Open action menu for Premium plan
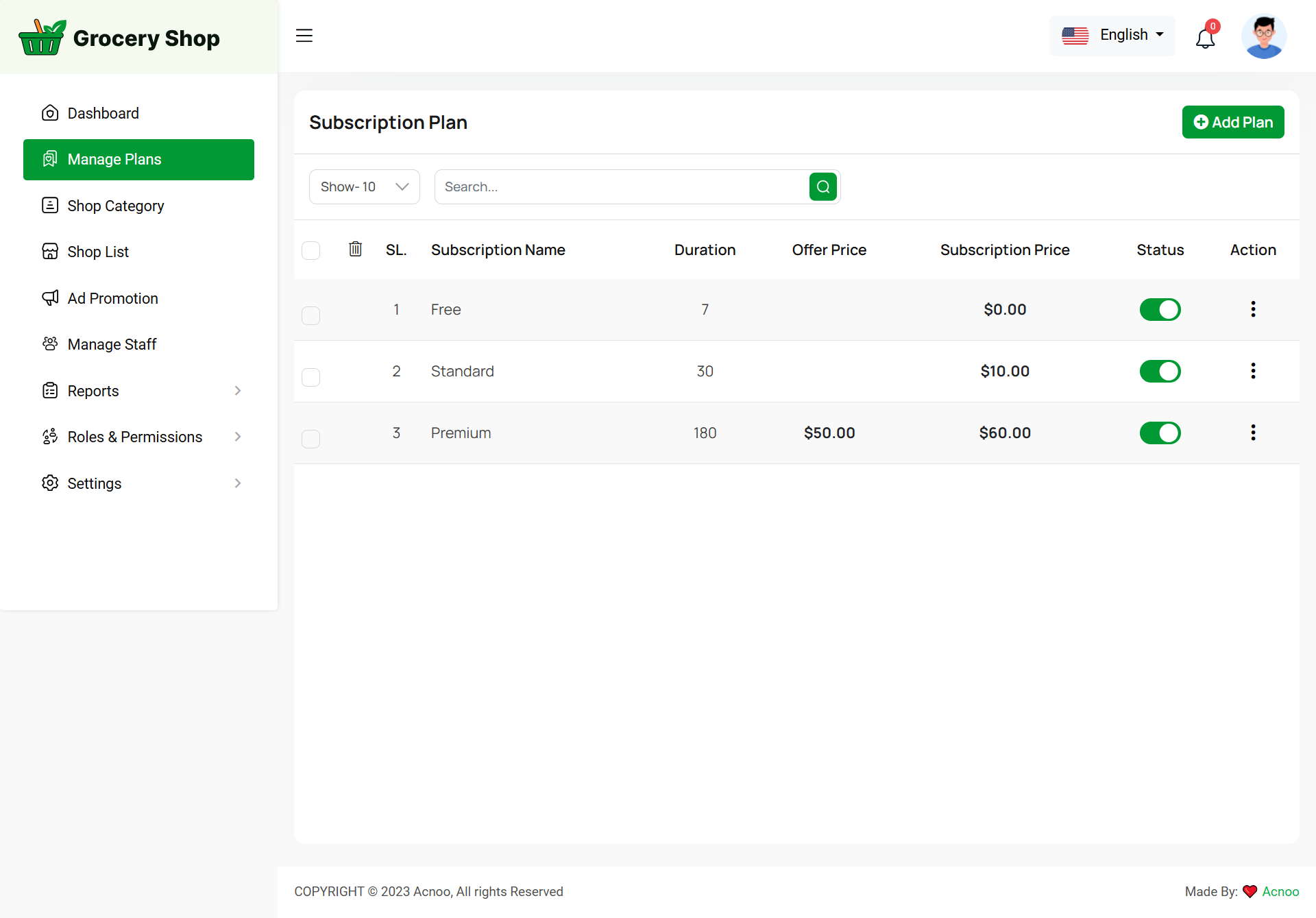1316x918 pixels. [x=1253, y=433]
